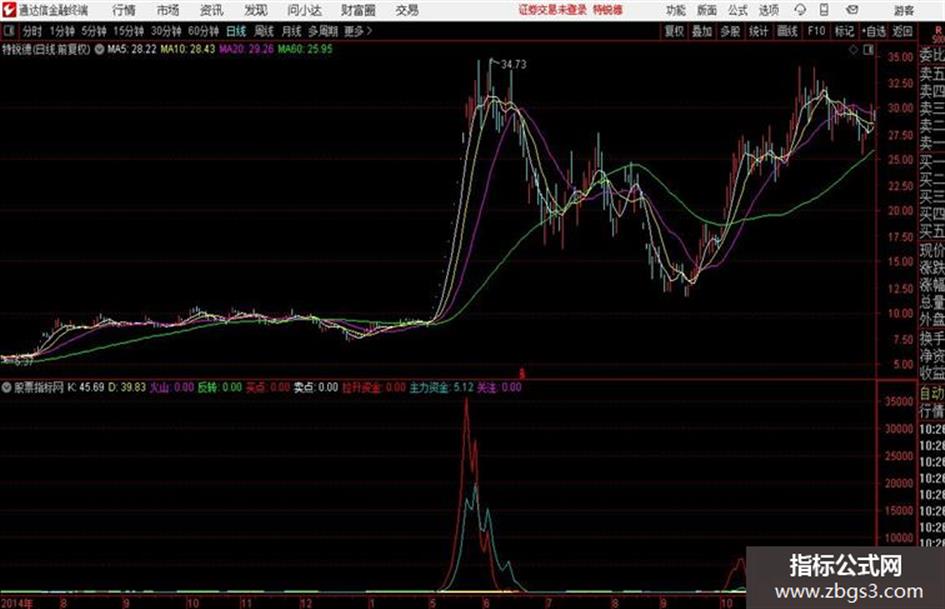Click the MA60: 25.95 label
Viewport: 945px width, 609px height.
click(305, 49)
